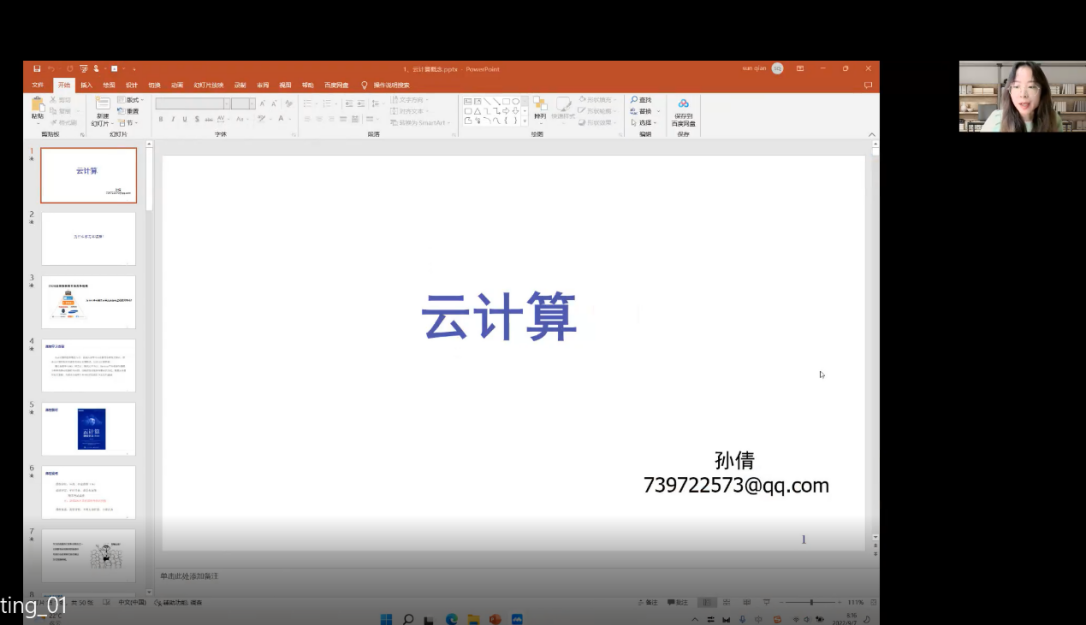This screenshot has height=625, width=1086.
Task: Open the comments pane icon
Action: pos(868,85)
